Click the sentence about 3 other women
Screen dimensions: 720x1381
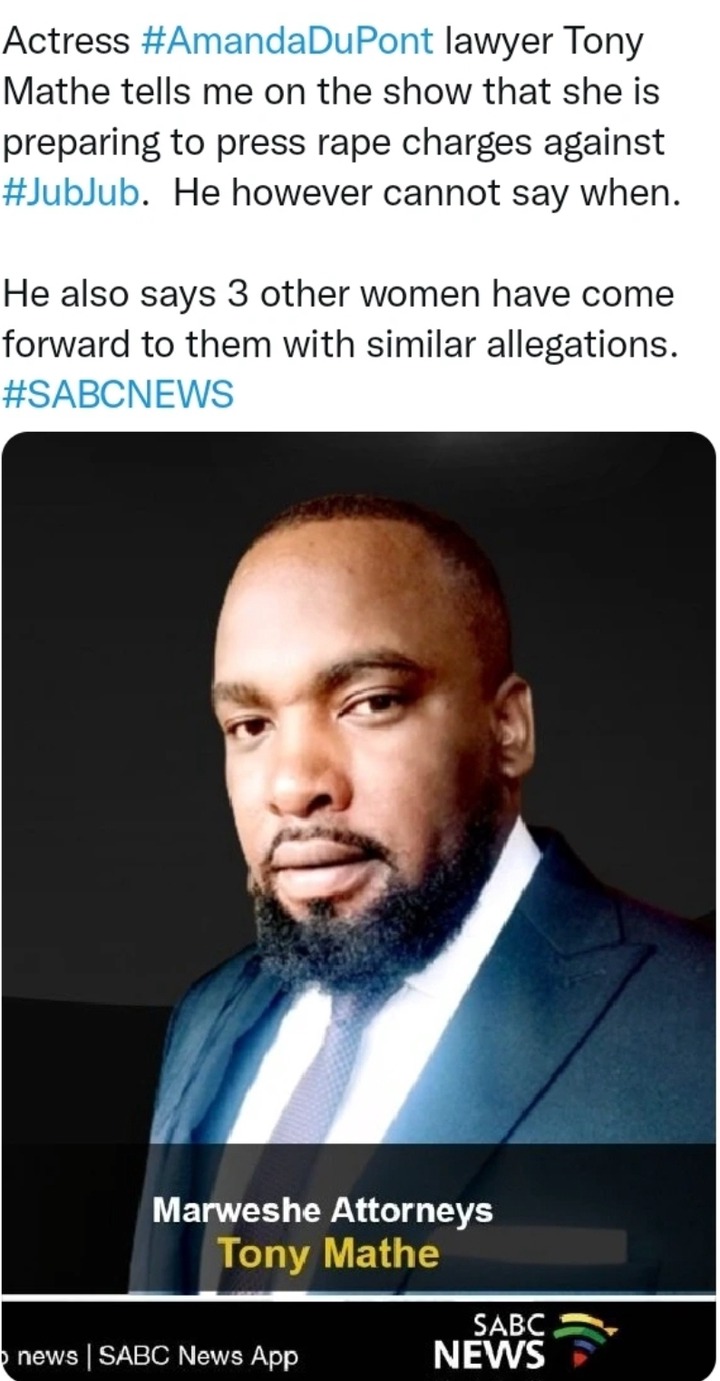(340, 319)
